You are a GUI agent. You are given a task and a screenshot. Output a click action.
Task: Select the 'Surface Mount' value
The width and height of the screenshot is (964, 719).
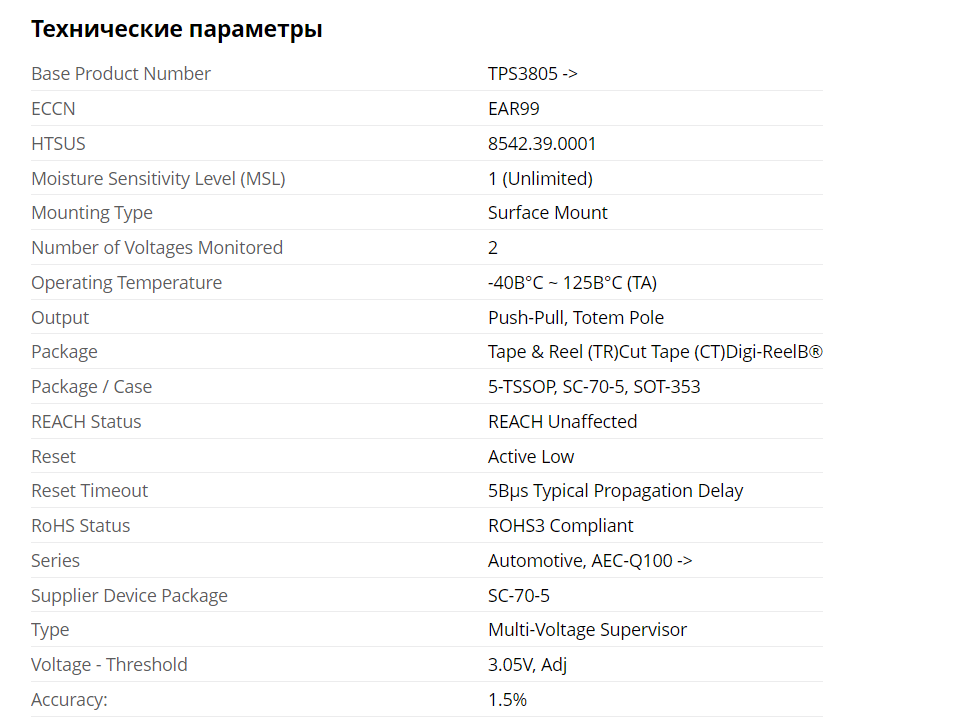tap(548, 213)
